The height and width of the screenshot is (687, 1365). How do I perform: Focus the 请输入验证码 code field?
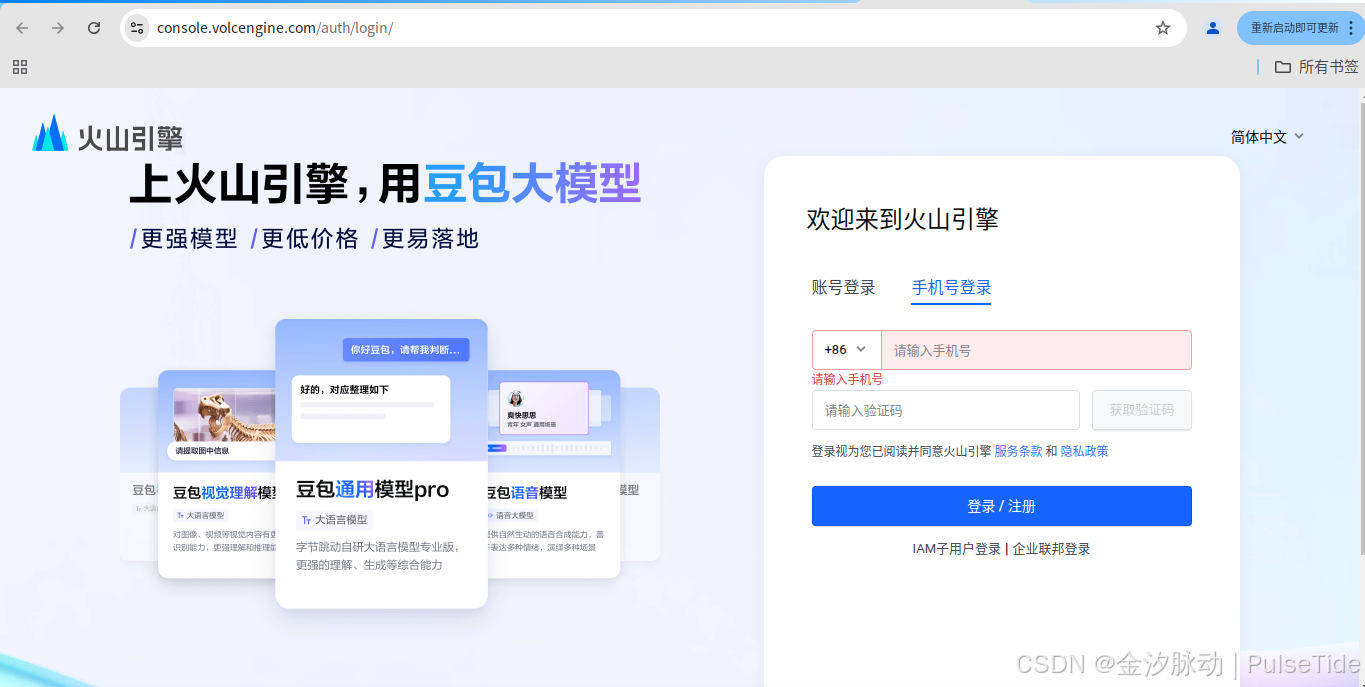[946, 410]
